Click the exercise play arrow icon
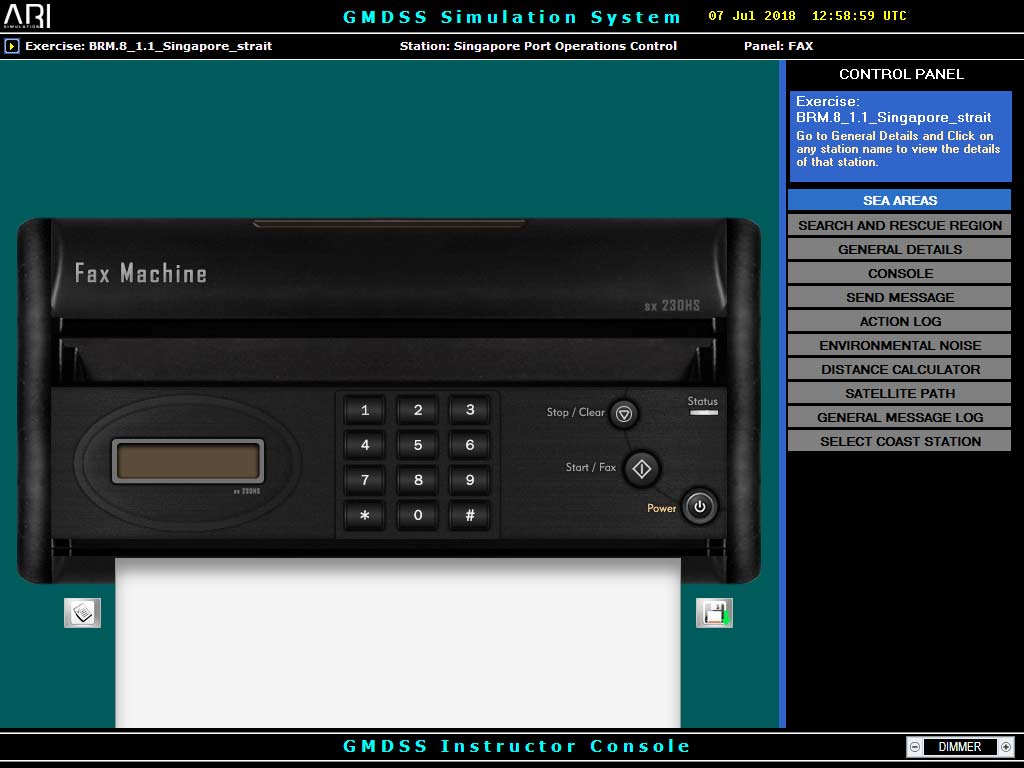 click(x=12, y=46)
